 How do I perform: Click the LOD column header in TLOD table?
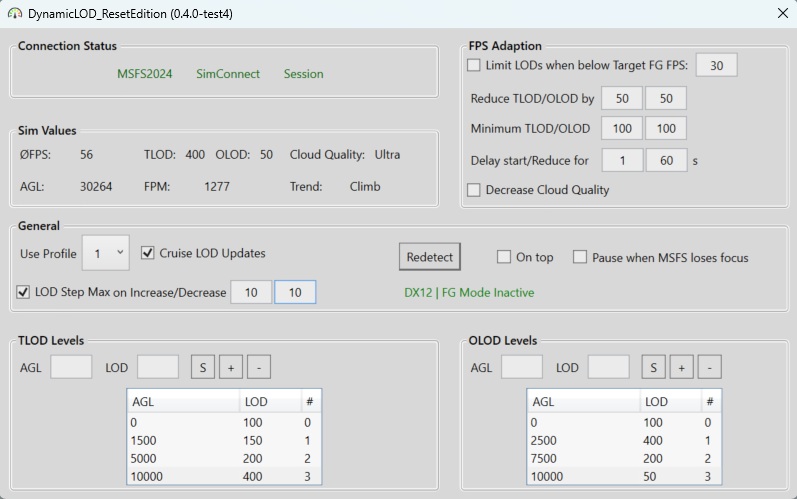[270, 401]
